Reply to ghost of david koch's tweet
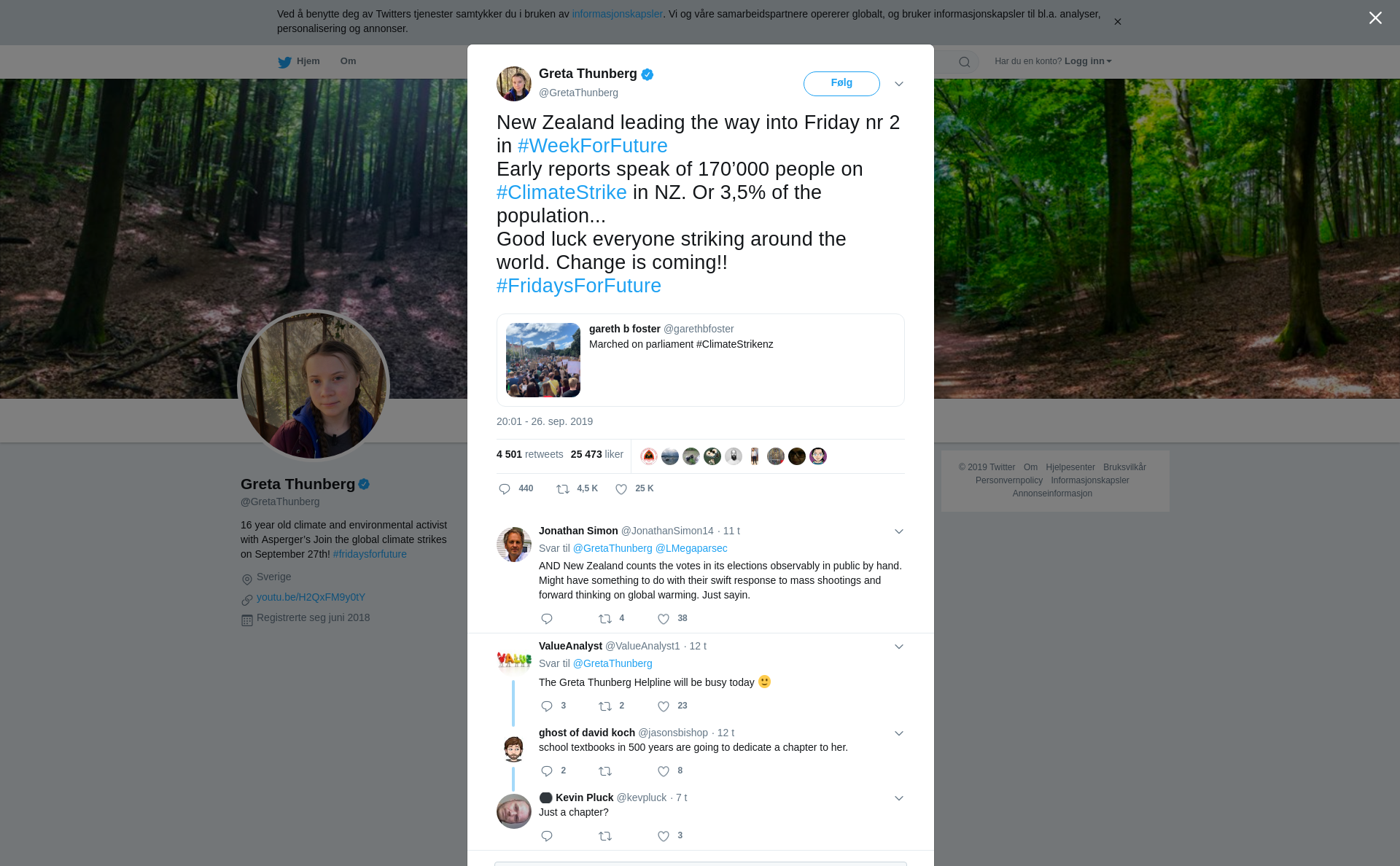Screen dimensions: 1400x866 (547, 771)
